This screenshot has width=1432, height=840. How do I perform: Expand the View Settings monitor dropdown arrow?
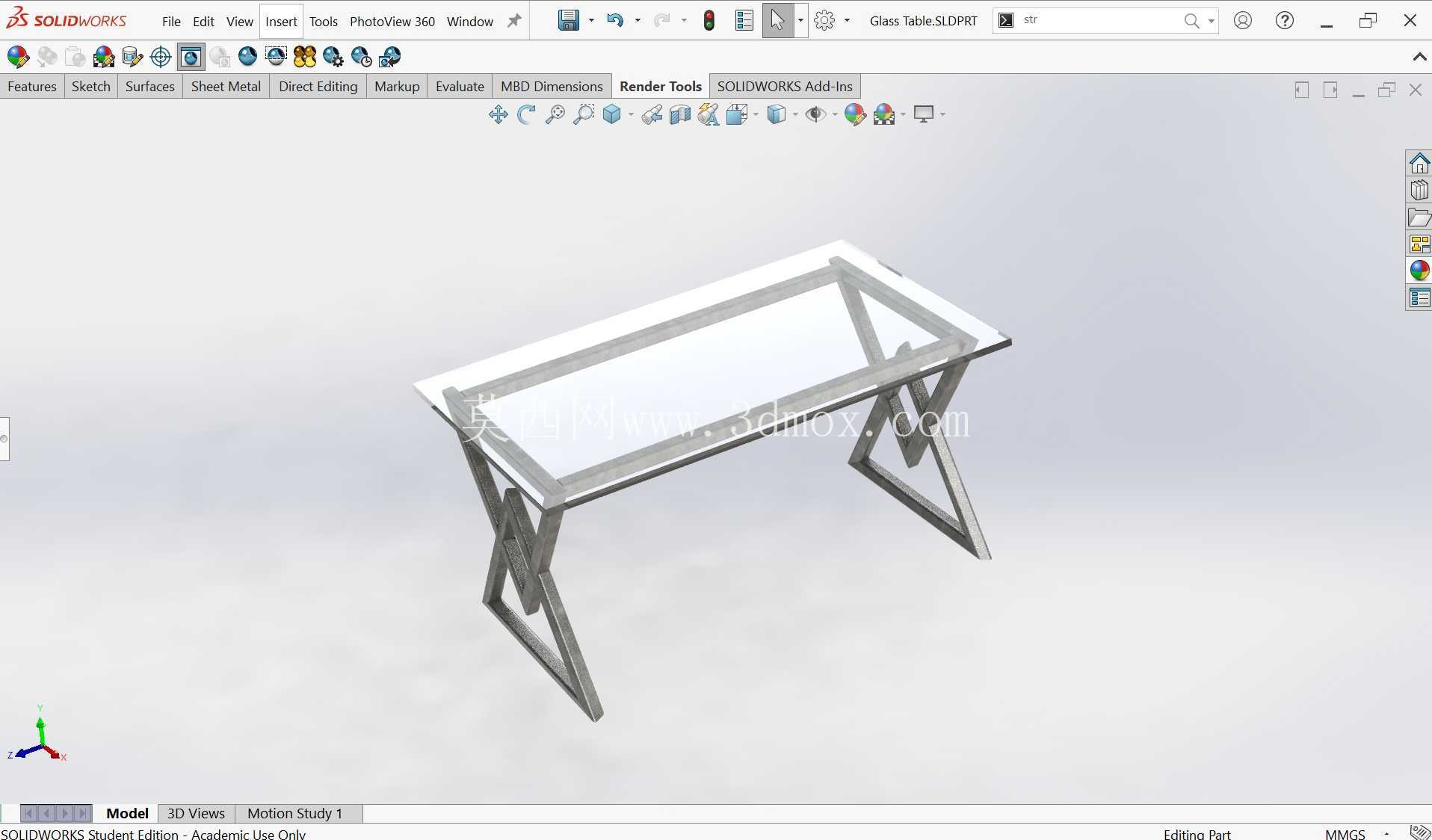coord(942,114)
